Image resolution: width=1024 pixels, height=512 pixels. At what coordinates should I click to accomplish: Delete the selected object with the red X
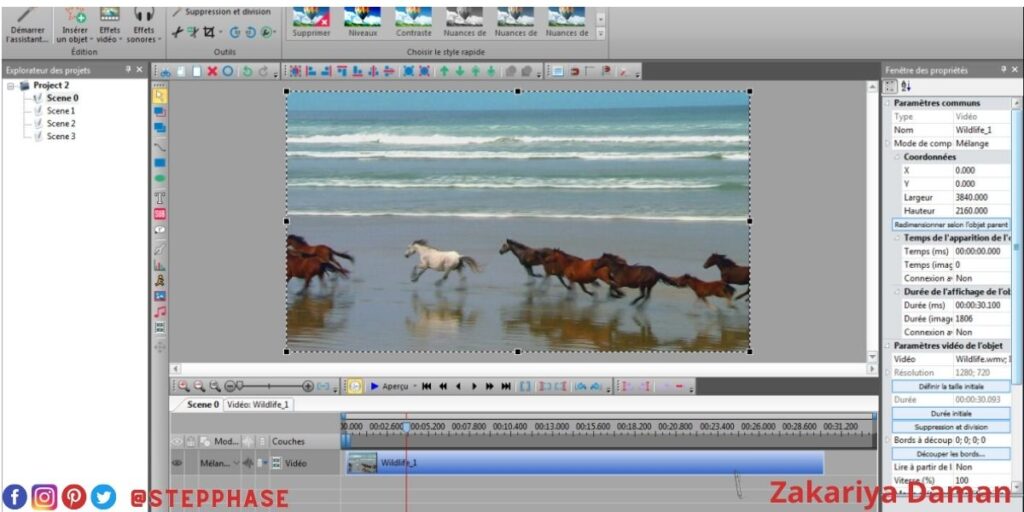coord(212,72)
